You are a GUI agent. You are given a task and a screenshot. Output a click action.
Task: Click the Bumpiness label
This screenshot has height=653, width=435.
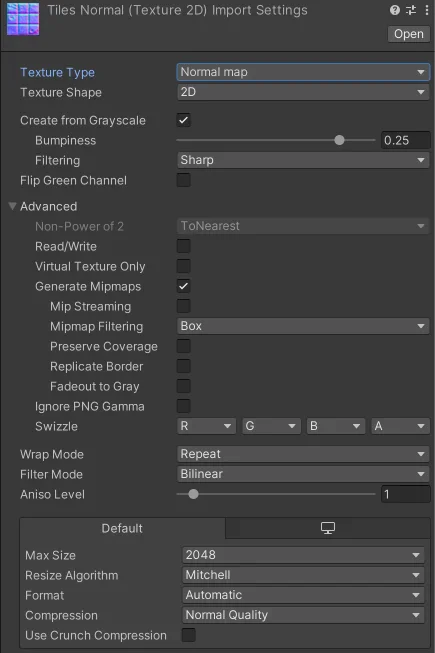point(65,140)
